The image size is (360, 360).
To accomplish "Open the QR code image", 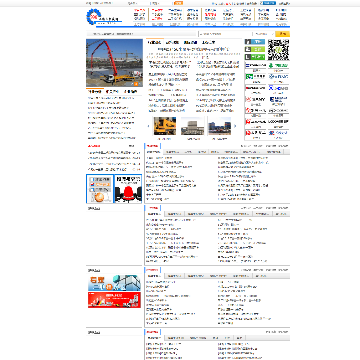I will click(279, 50).
